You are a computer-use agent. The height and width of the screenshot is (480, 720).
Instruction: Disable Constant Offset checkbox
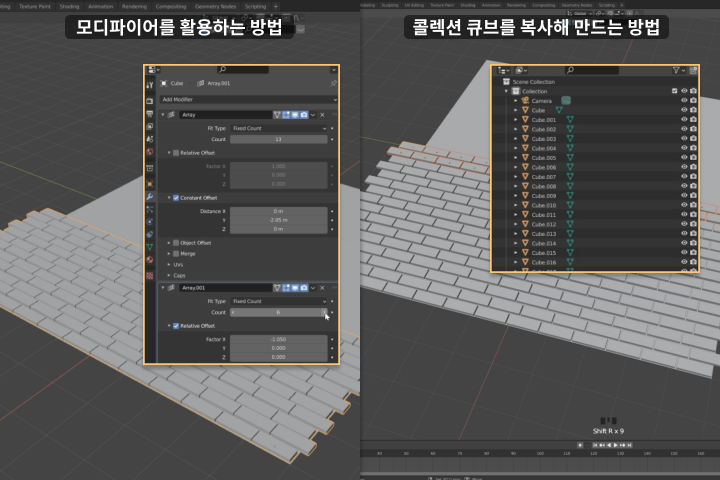176,198
